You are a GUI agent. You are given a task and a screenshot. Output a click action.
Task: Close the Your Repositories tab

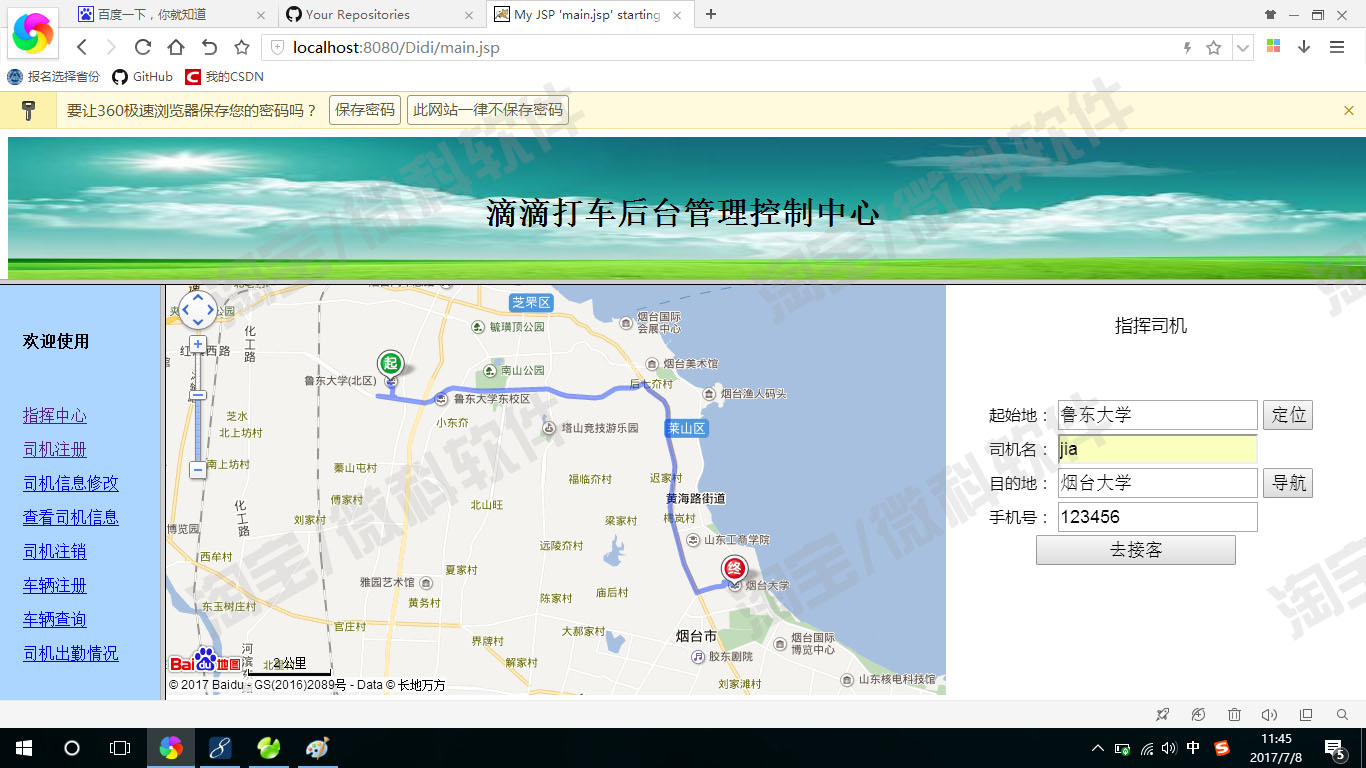(x=469, y=15)
